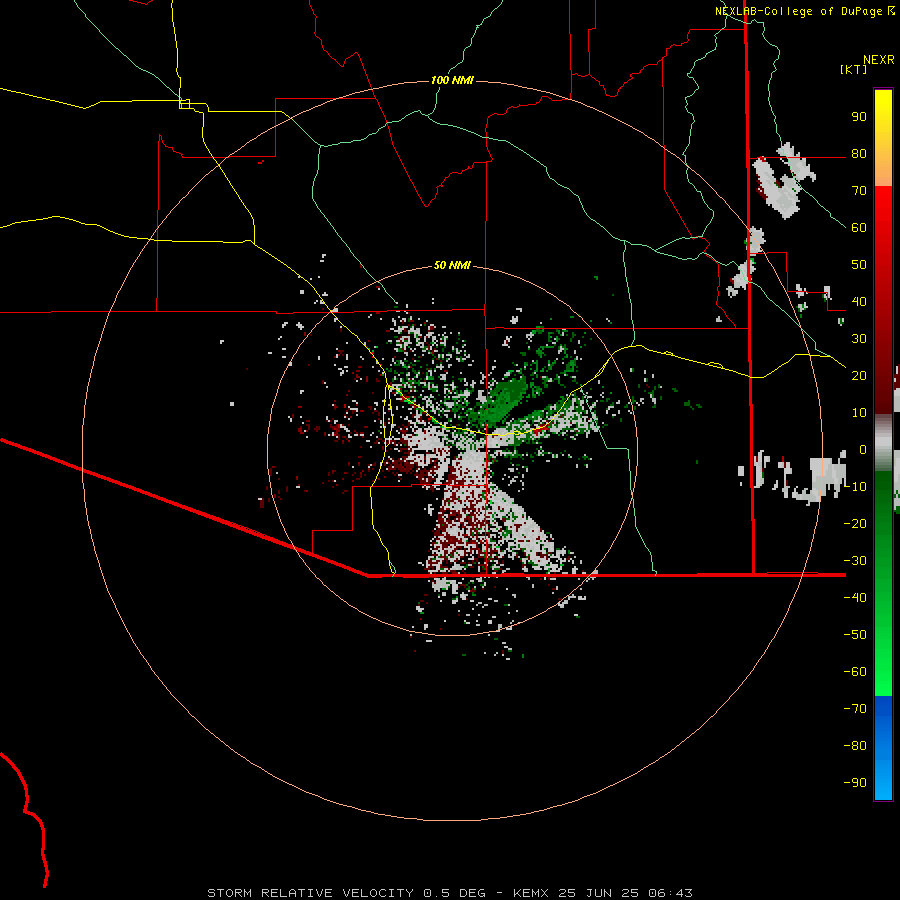Select the -30 scale value
The image size is (900, 900).
pos(855,561)
